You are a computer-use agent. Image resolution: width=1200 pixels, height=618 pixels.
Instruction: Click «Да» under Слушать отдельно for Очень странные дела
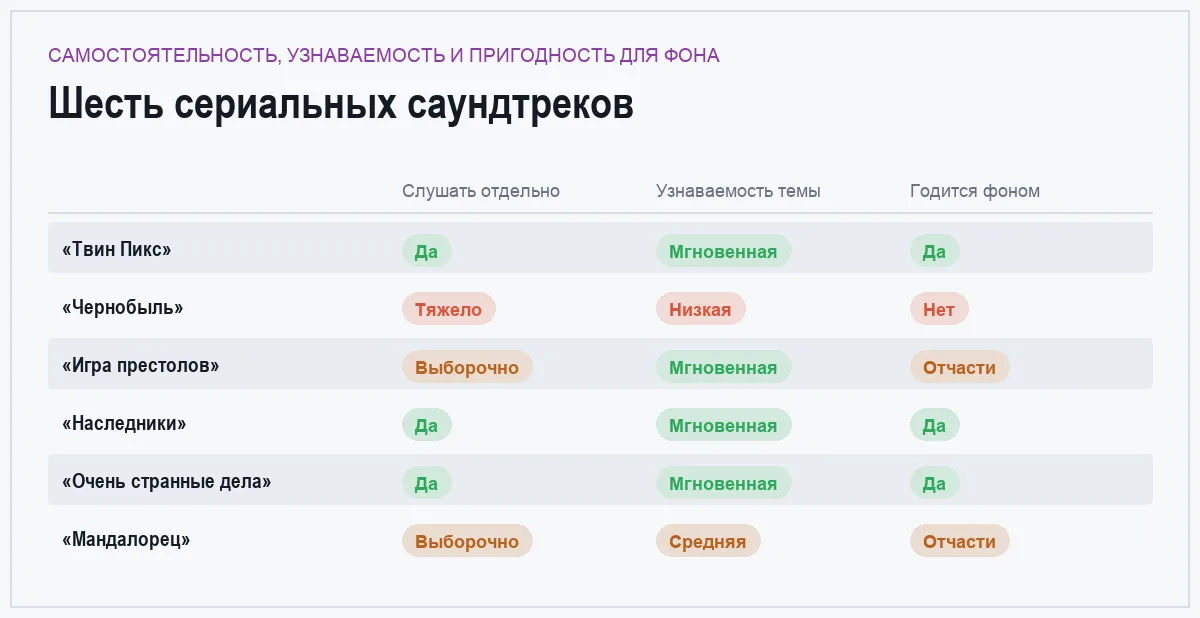point(427,483)
